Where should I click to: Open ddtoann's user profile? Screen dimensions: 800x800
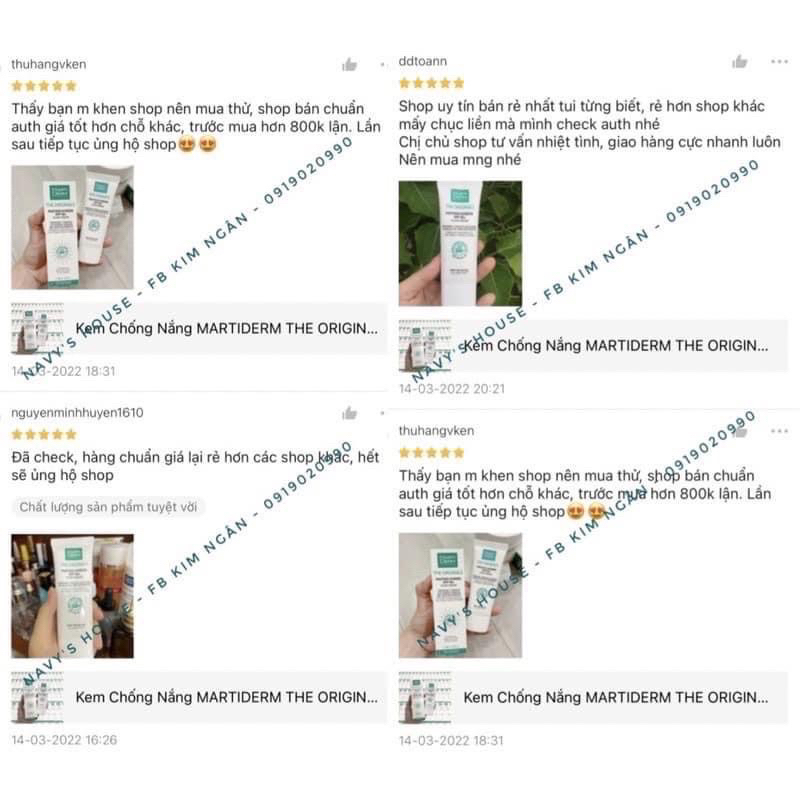tap(422, 61)
